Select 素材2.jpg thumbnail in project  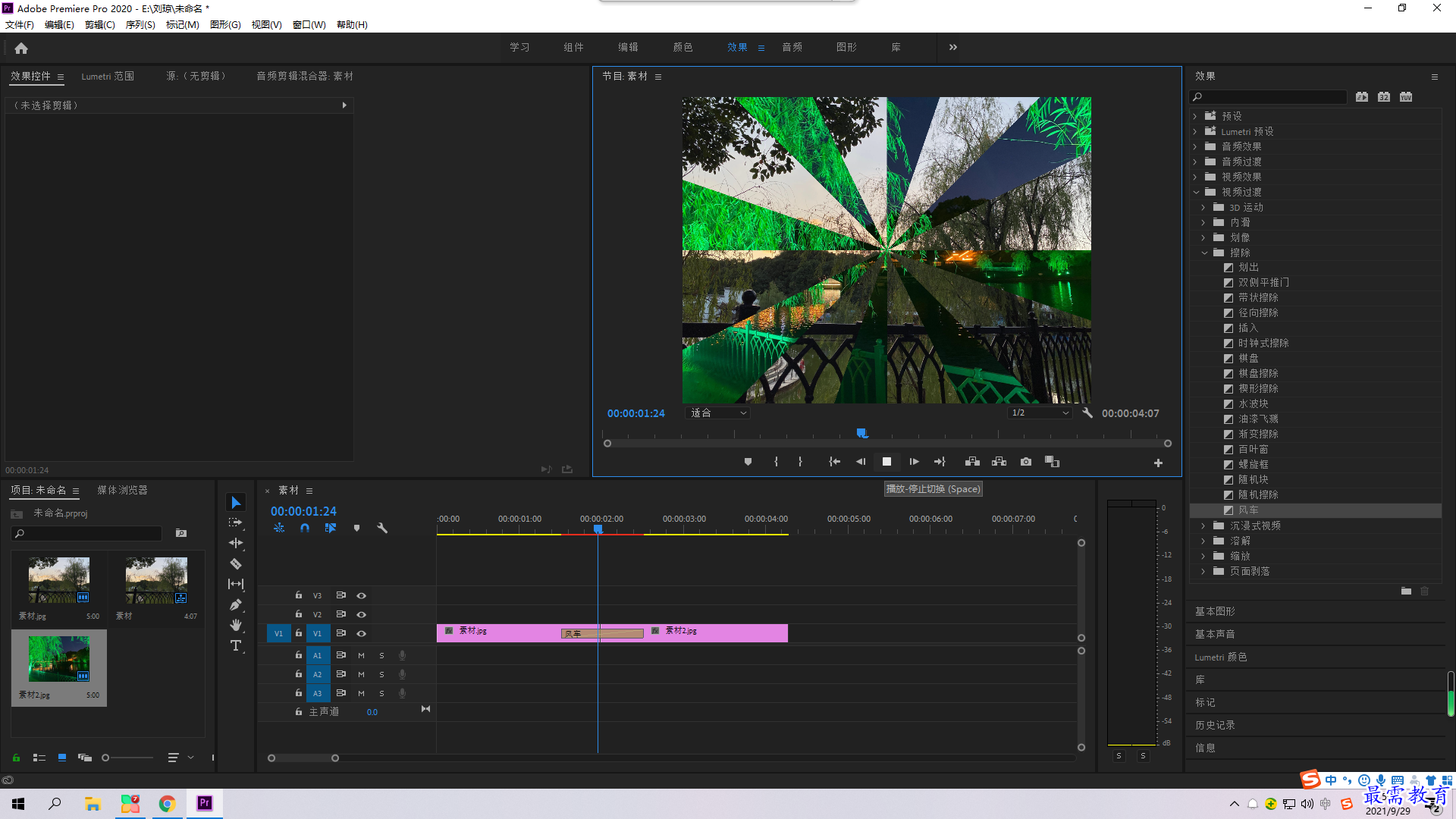(59, 658)
